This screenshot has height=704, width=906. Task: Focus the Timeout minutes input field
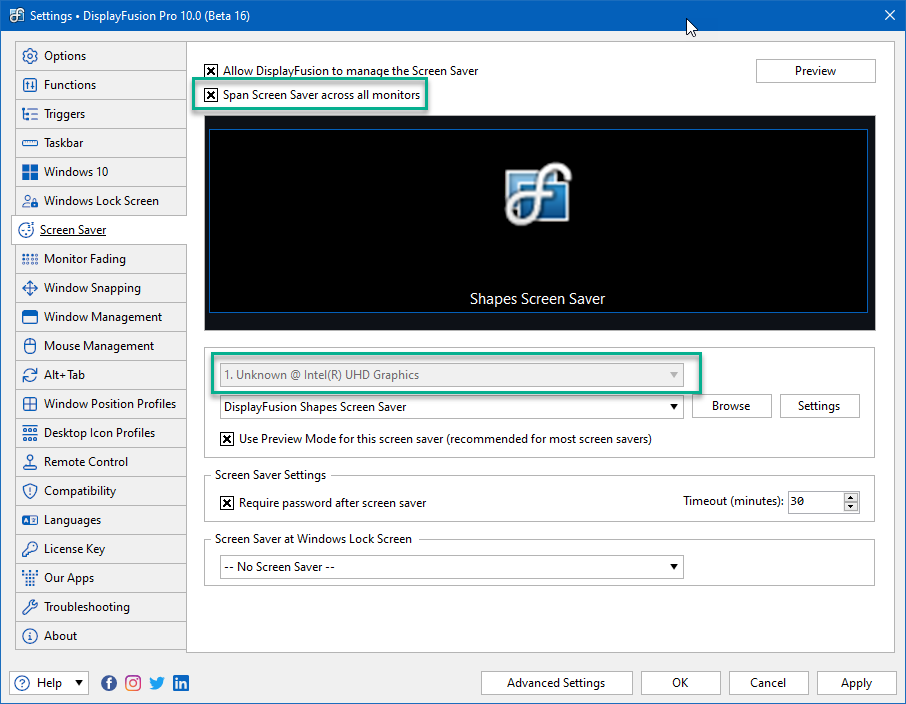tap(816, 502)
